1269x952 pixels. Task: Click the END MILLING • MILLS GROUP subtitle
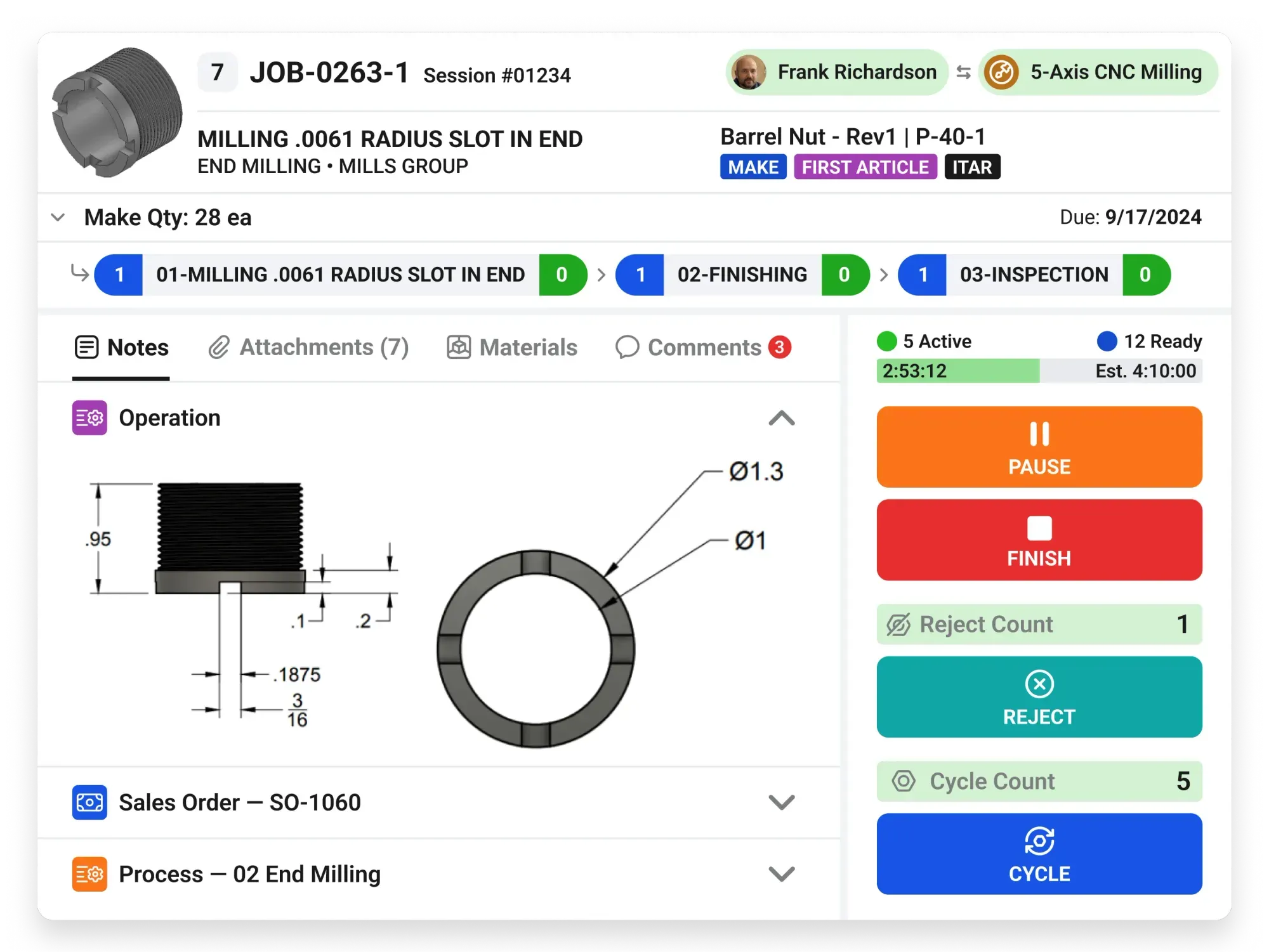(332, 166)
